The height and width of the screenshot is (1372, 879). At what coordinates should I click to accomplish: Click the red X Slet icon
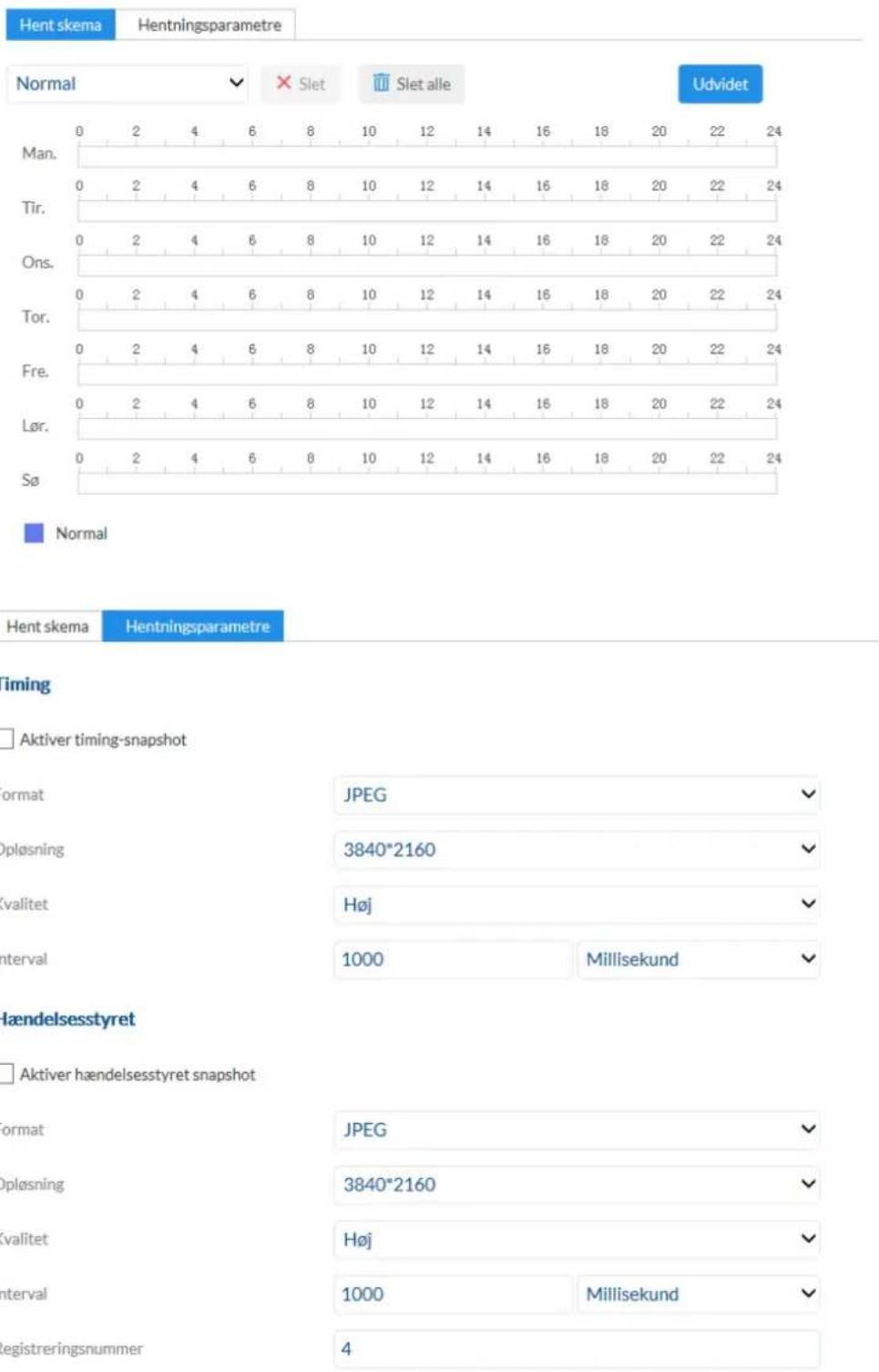point(283,83)
